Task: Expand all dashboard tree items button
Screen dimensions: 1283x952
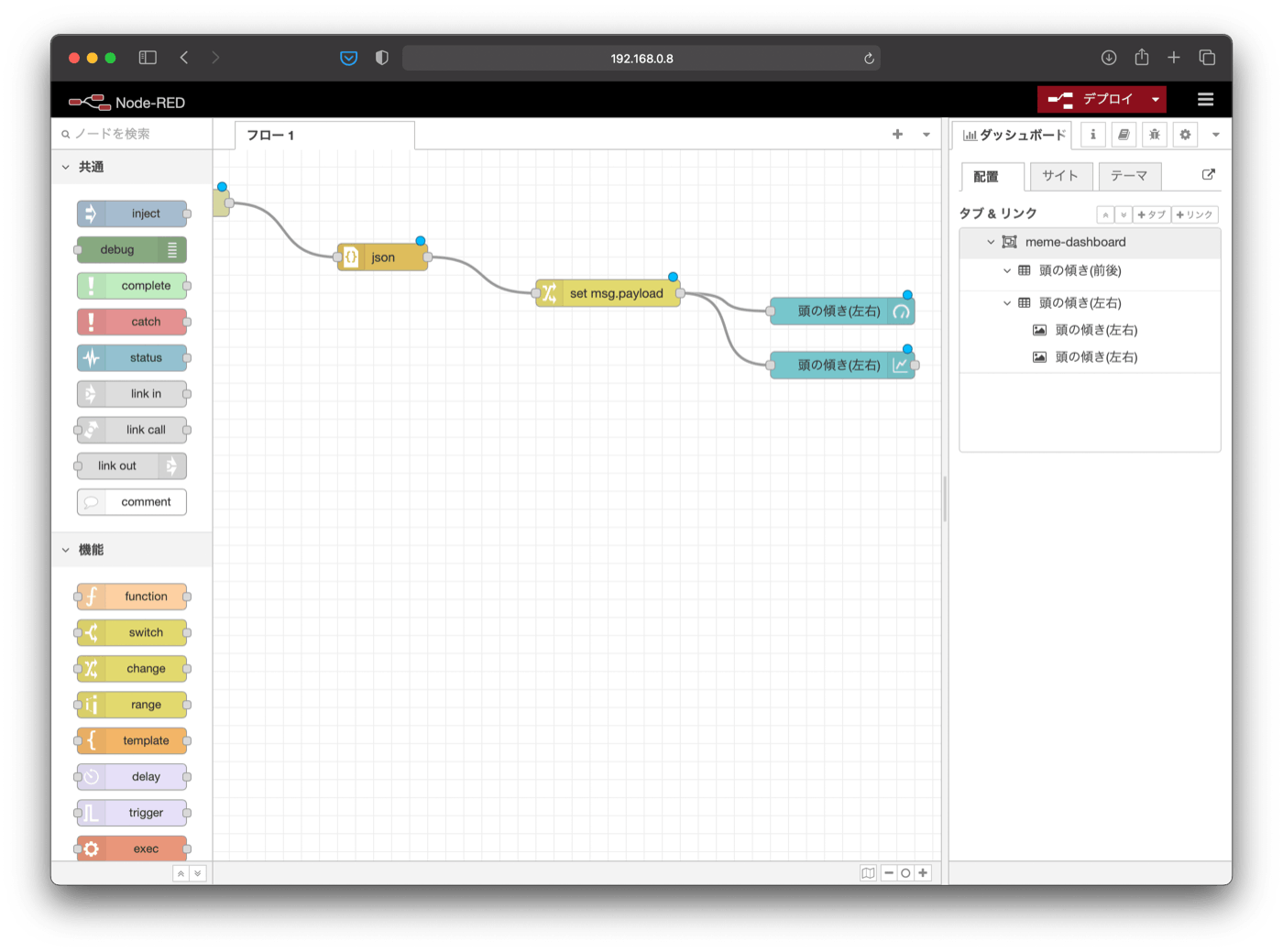Action: (1124, 214)
